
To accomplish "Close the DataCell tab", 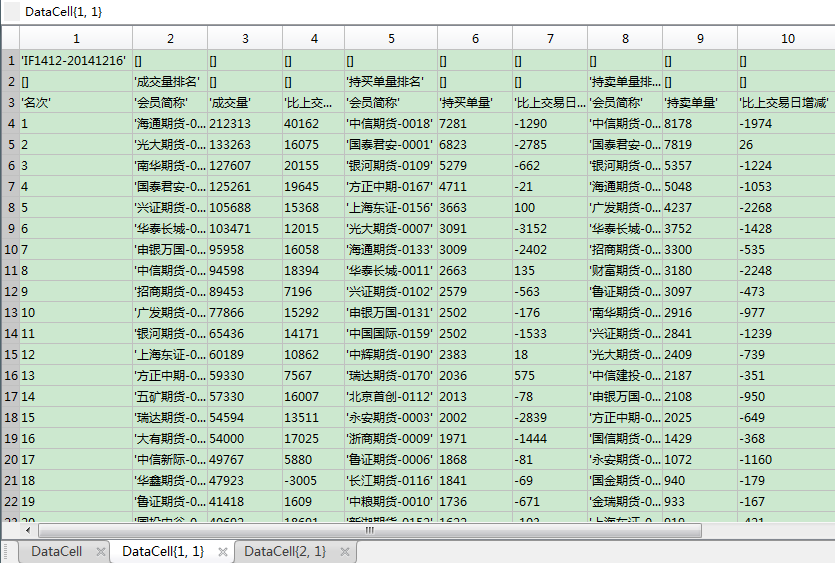I will pos(100,552).
